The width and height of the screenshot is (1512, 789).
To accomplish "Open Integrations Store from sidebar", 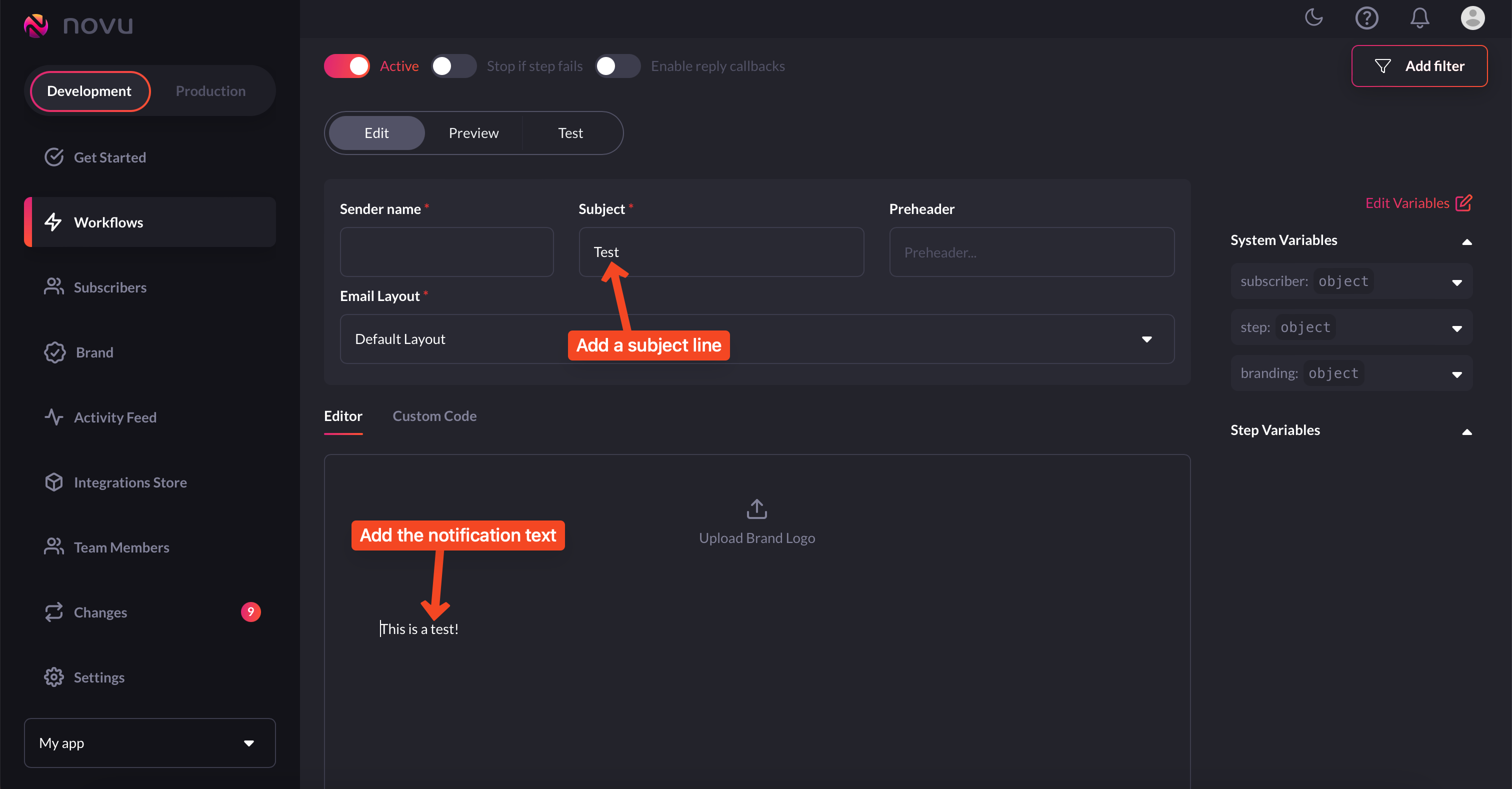I will pyautogui.click(x=129, y=482).
